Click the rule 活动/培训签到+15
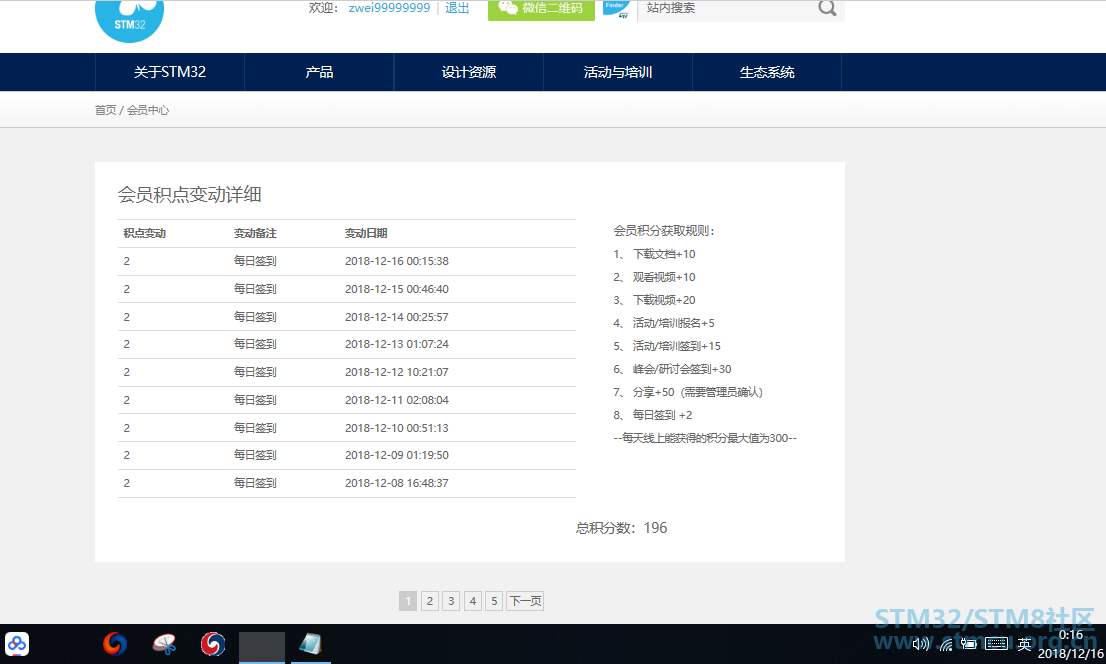Viewport: 1106px width, 664px height. click(676, 346)
